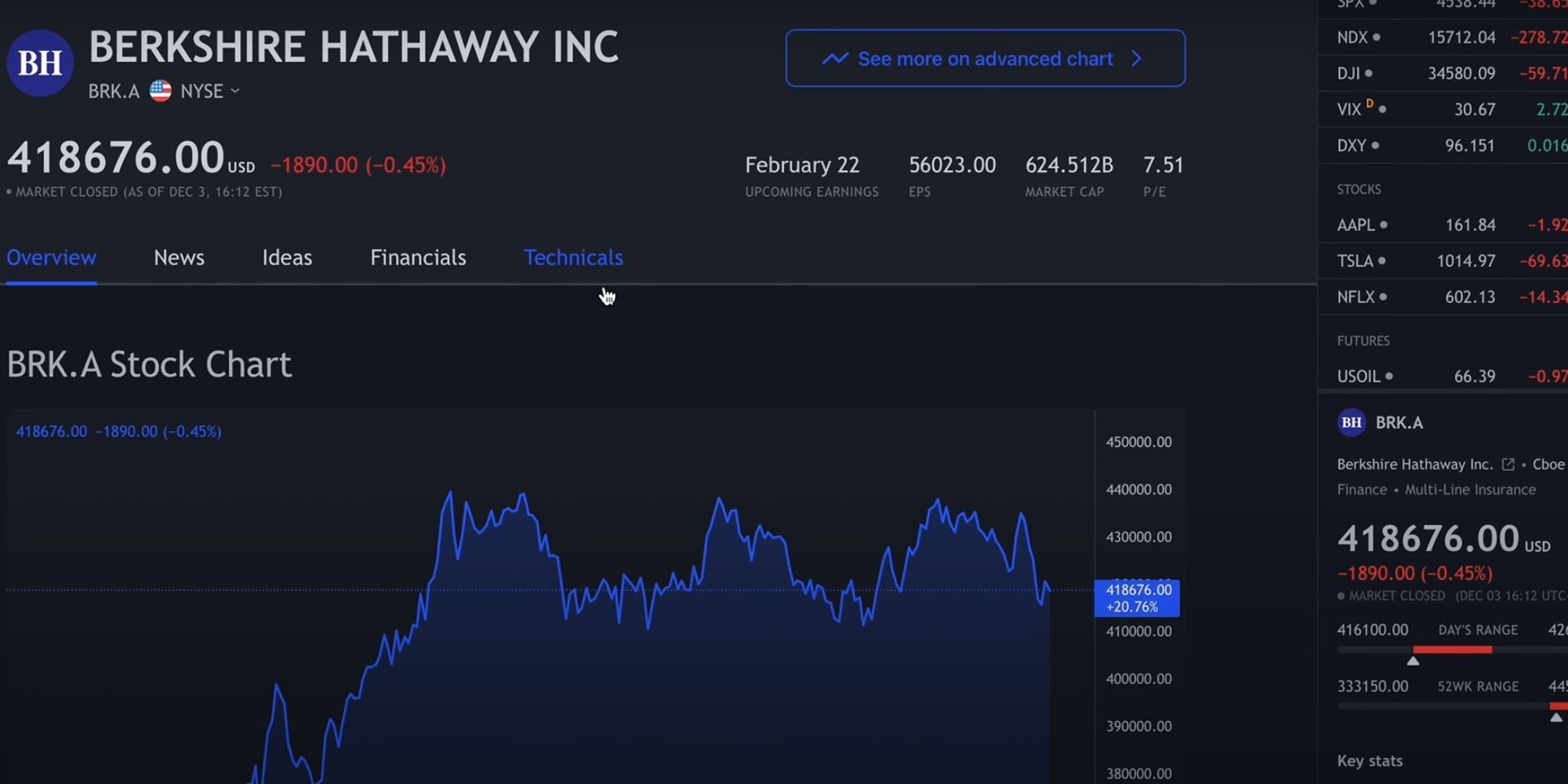Viewport: 1568px width, 784px height.
Task: Click the blue 418676.00 price label on chart axis
Action: pos(1137,598)
